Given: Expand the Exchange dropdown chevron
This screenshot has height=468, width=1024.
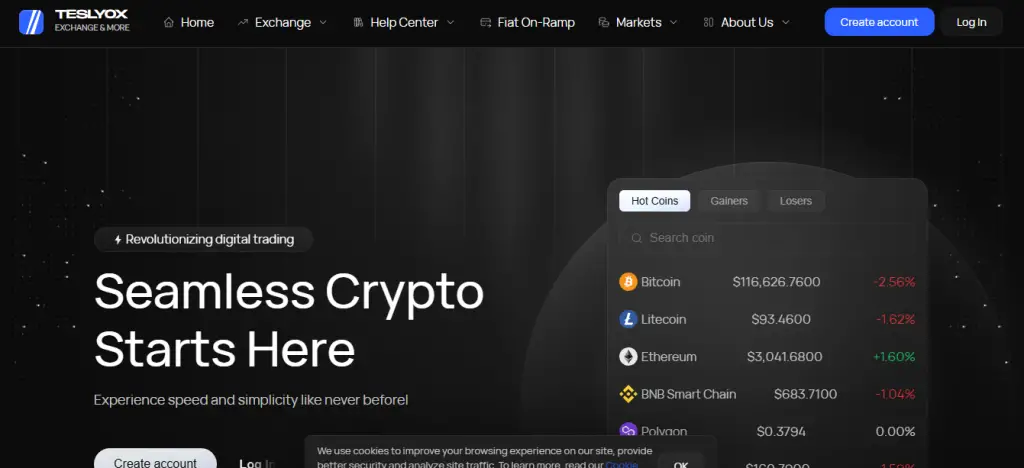Looking at the screenshot, I should click(x=323, y=22).
